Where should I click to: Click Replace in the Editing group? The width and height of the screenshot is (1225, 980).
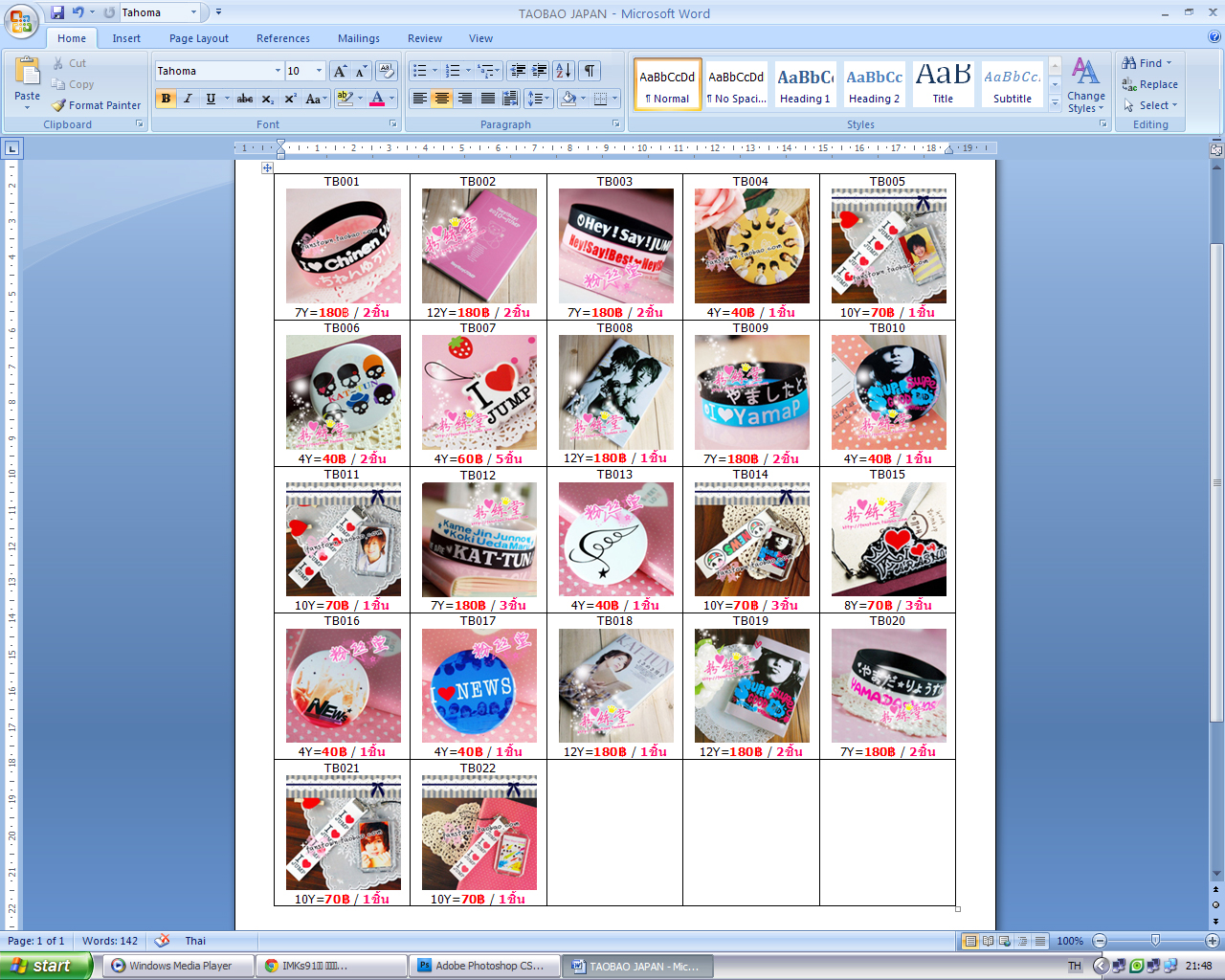point(1150,84)
